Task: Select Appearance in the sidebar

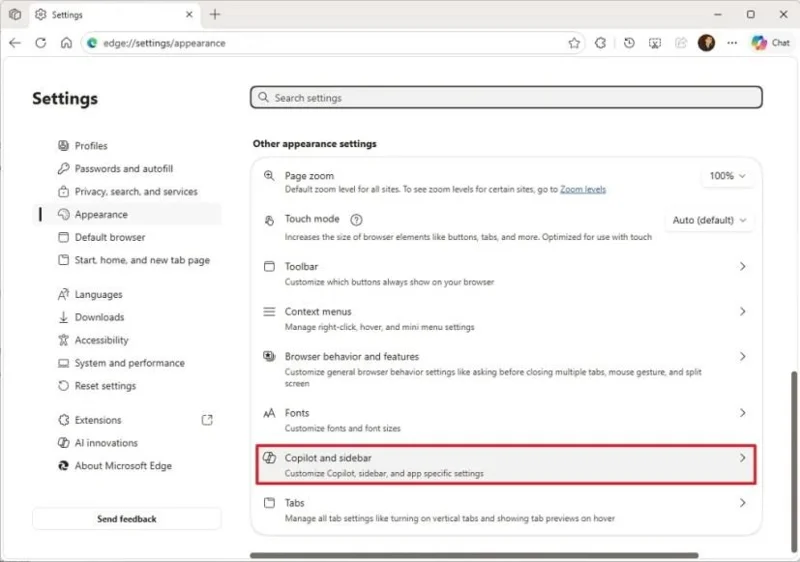Action: tap(128, 214)
